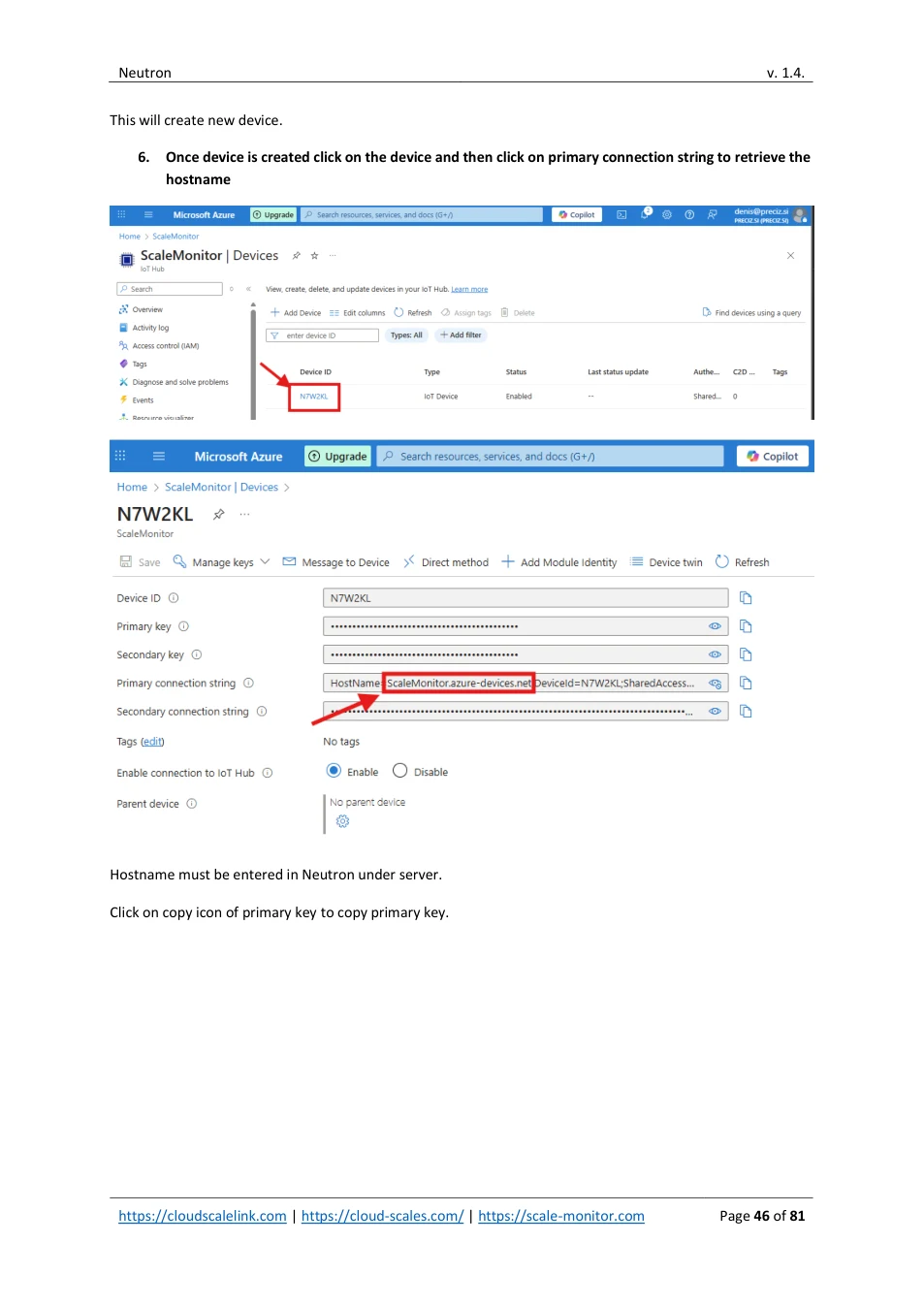
Task: Open the https://cloudscalelink.com footer link
Action: click(x=203, y=1216)
